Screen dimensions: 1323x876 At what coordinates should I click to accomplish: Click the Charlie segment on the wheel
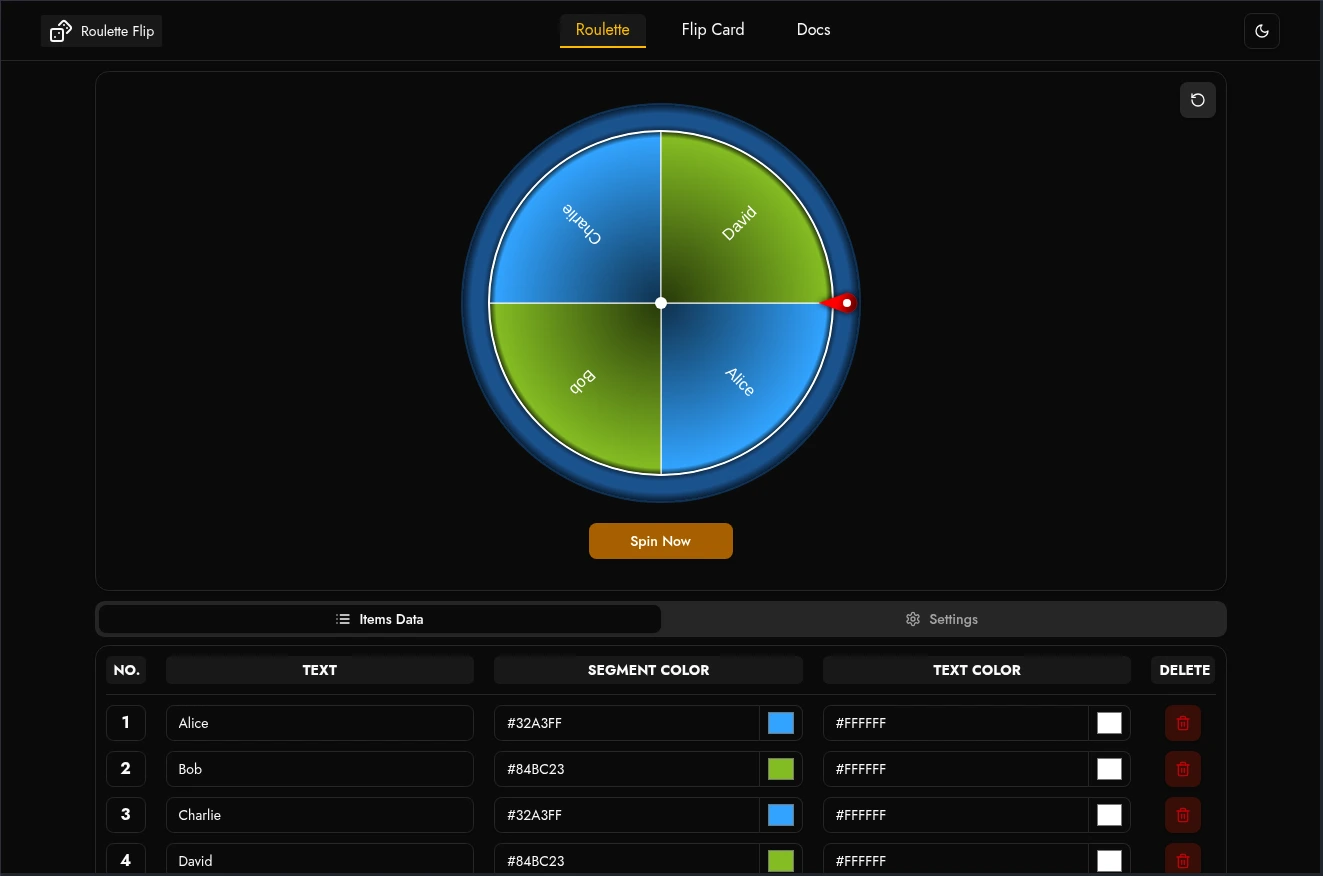point(584,226)
